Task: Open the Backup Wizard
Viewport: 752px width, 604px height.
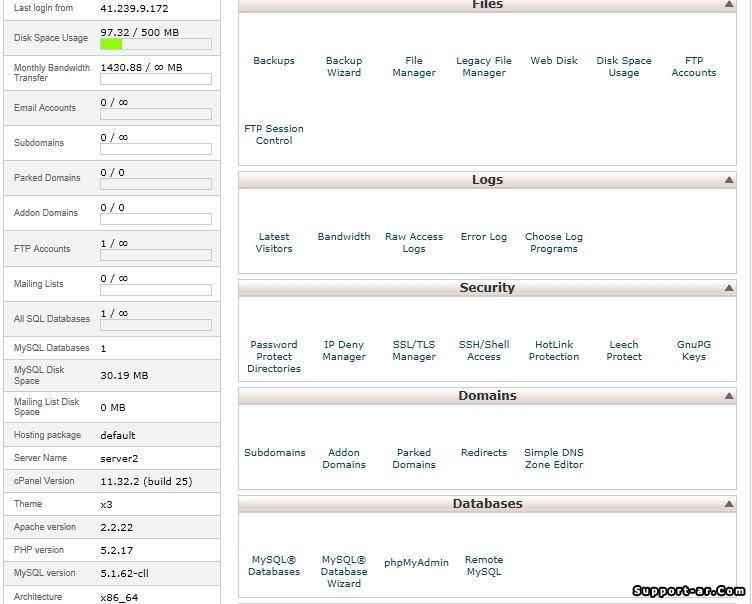Action: tap(344, 67)
